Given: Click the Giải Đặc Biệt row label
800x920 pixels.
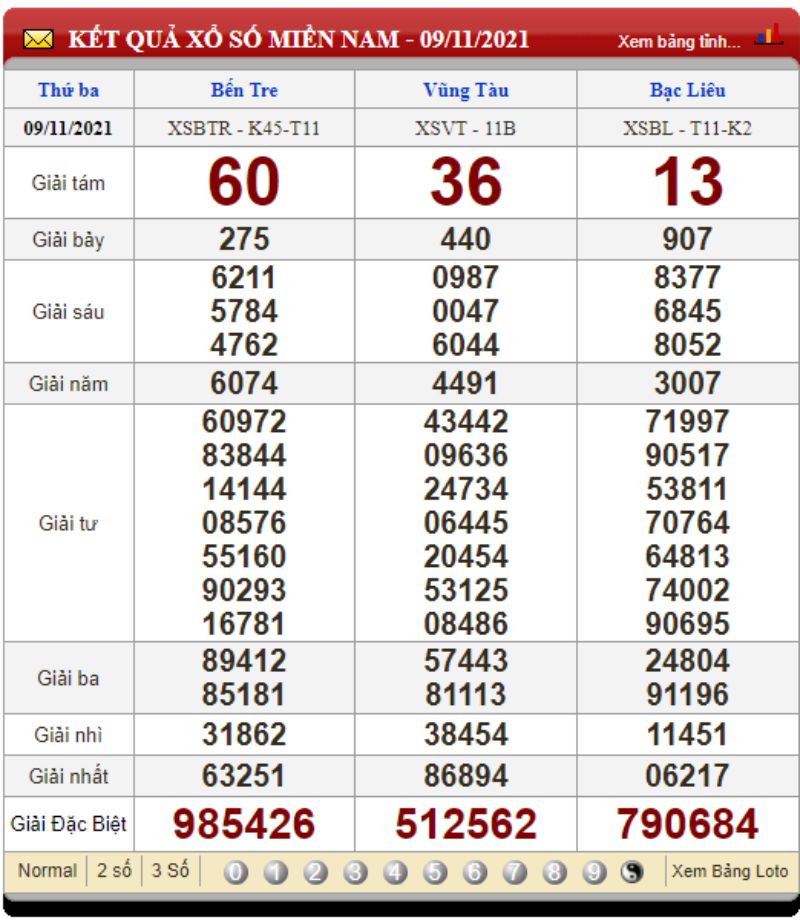Looking at the screenshot, I should click(x=69, y=824).
